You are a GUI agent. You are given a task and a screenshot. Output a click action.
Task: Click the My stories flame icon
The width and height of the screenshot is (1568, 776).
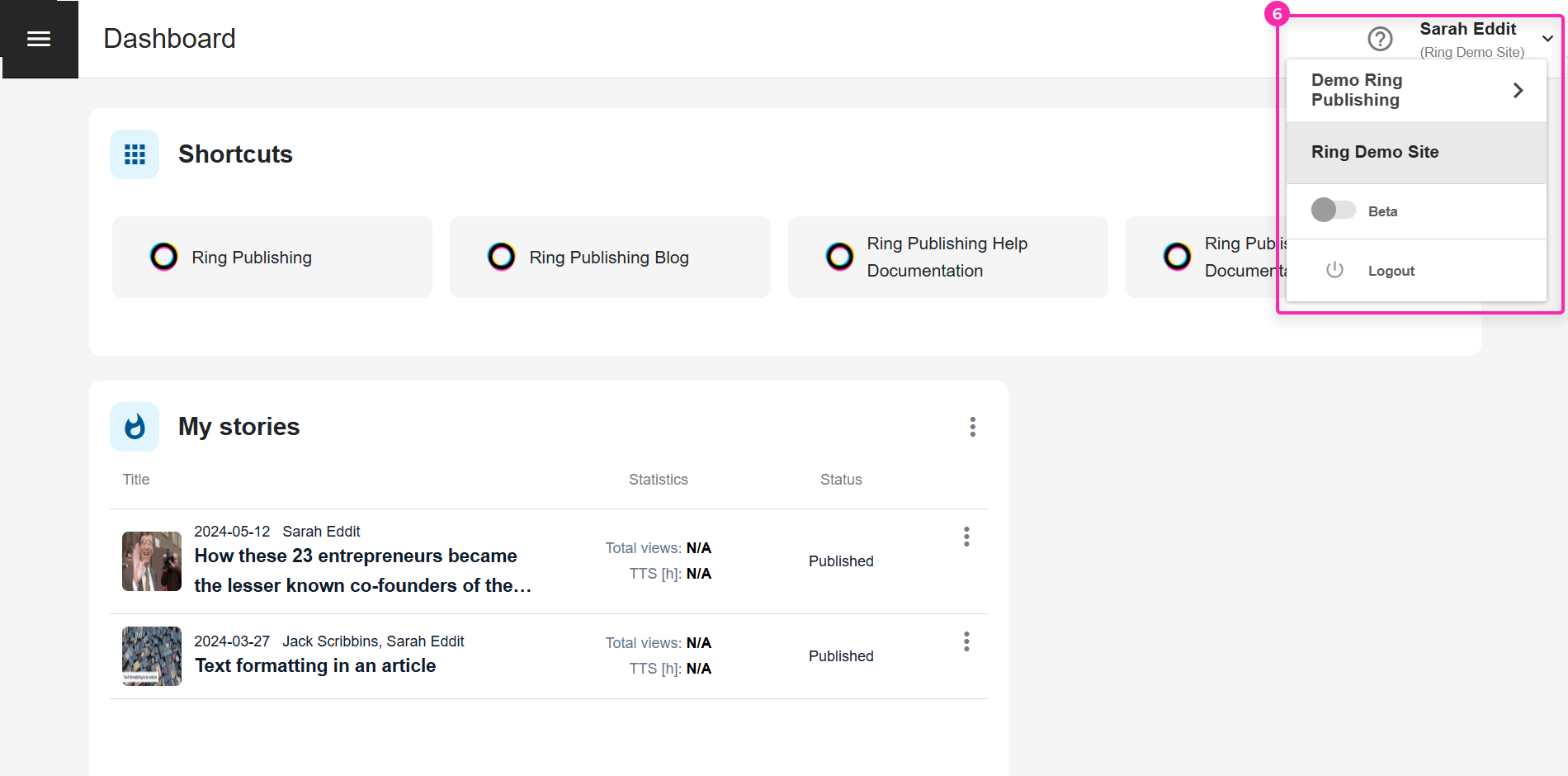tap(135, 427)
